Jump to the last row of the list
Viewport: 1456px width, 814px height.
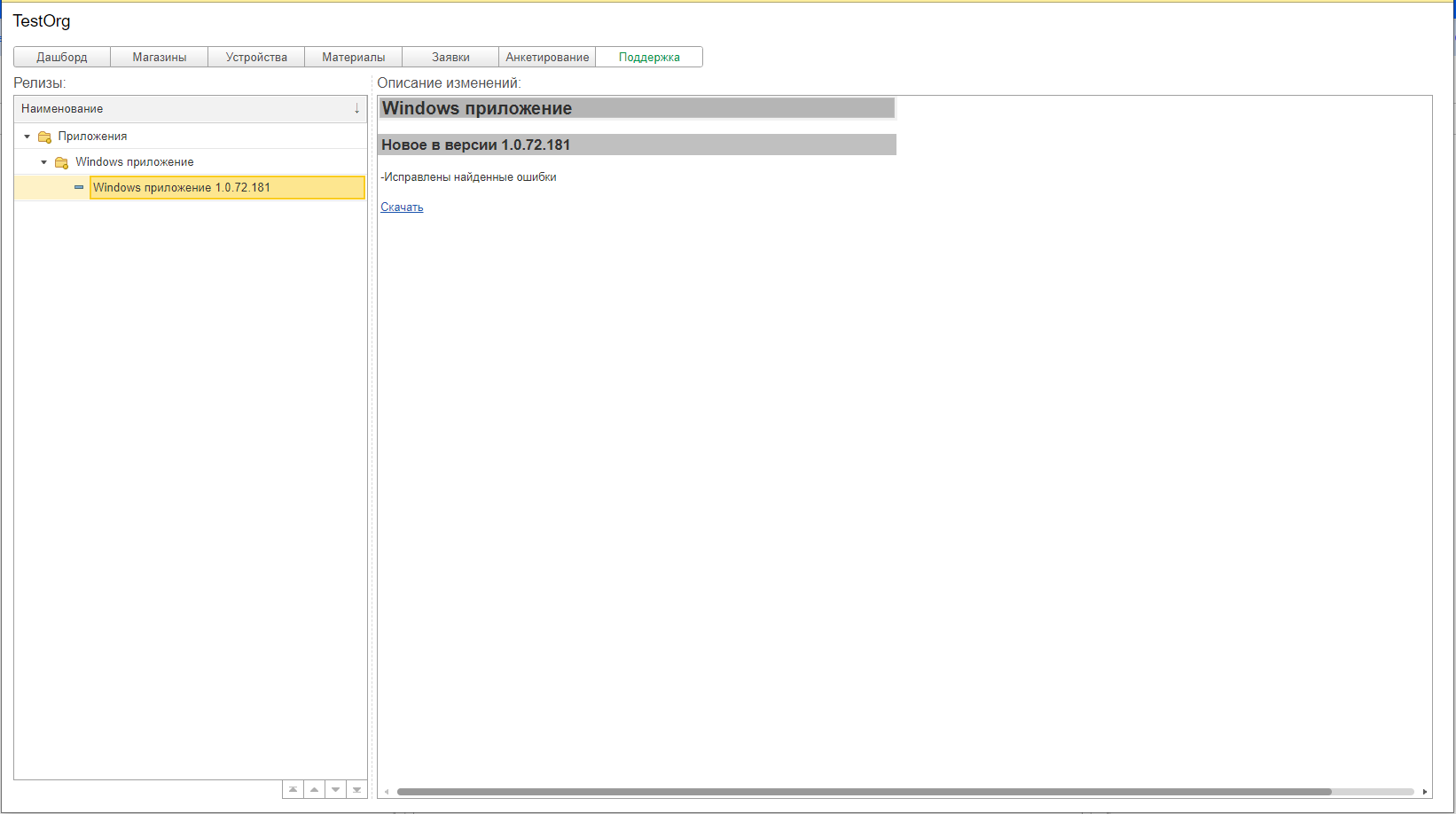[x=356, y=789]
